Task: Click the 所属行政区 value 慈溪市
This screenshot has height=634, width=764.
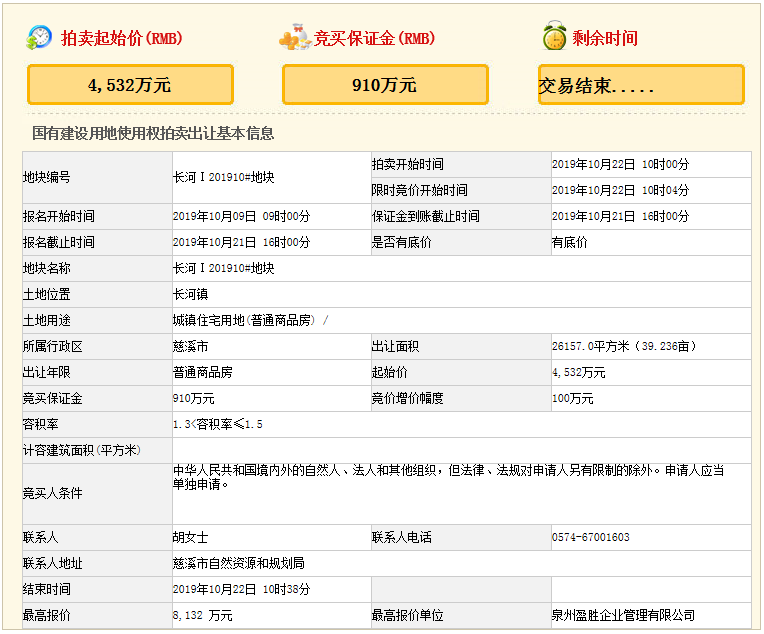Action: 190,346
